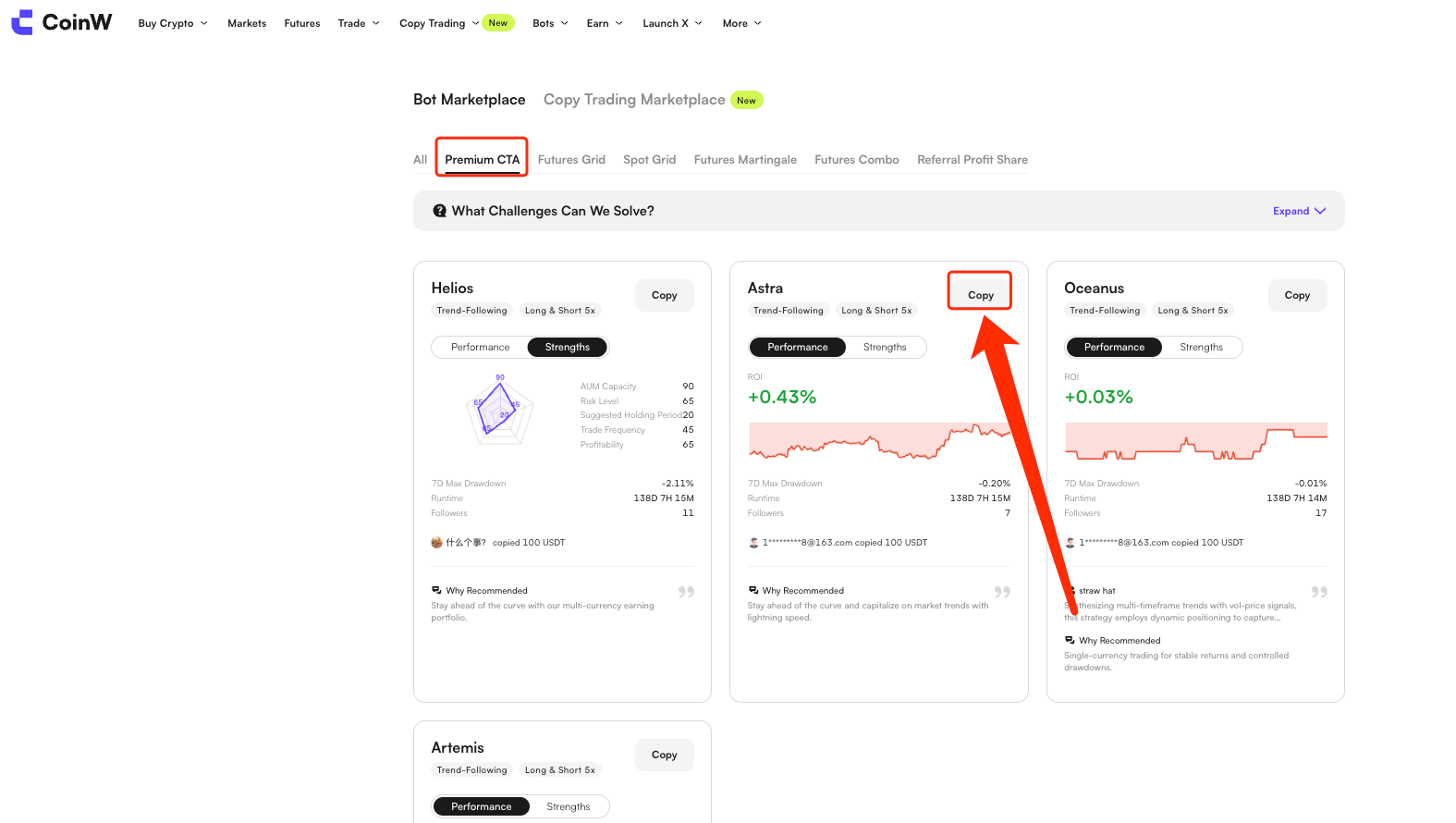This screenshot has height=823, width=1456.
Task: Click the Astra ROI performance chart
Action: pos(879,441)
